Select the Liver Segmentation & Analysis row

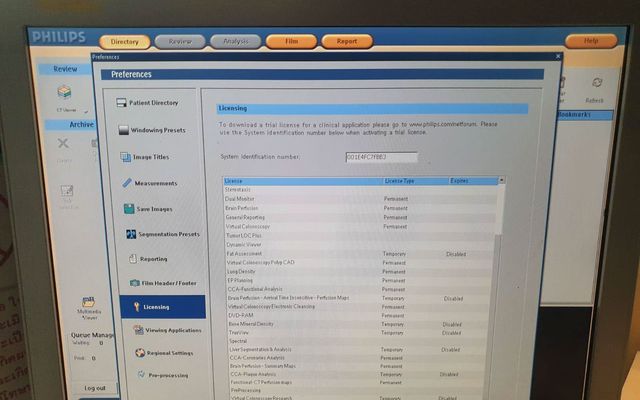[360, 349]
